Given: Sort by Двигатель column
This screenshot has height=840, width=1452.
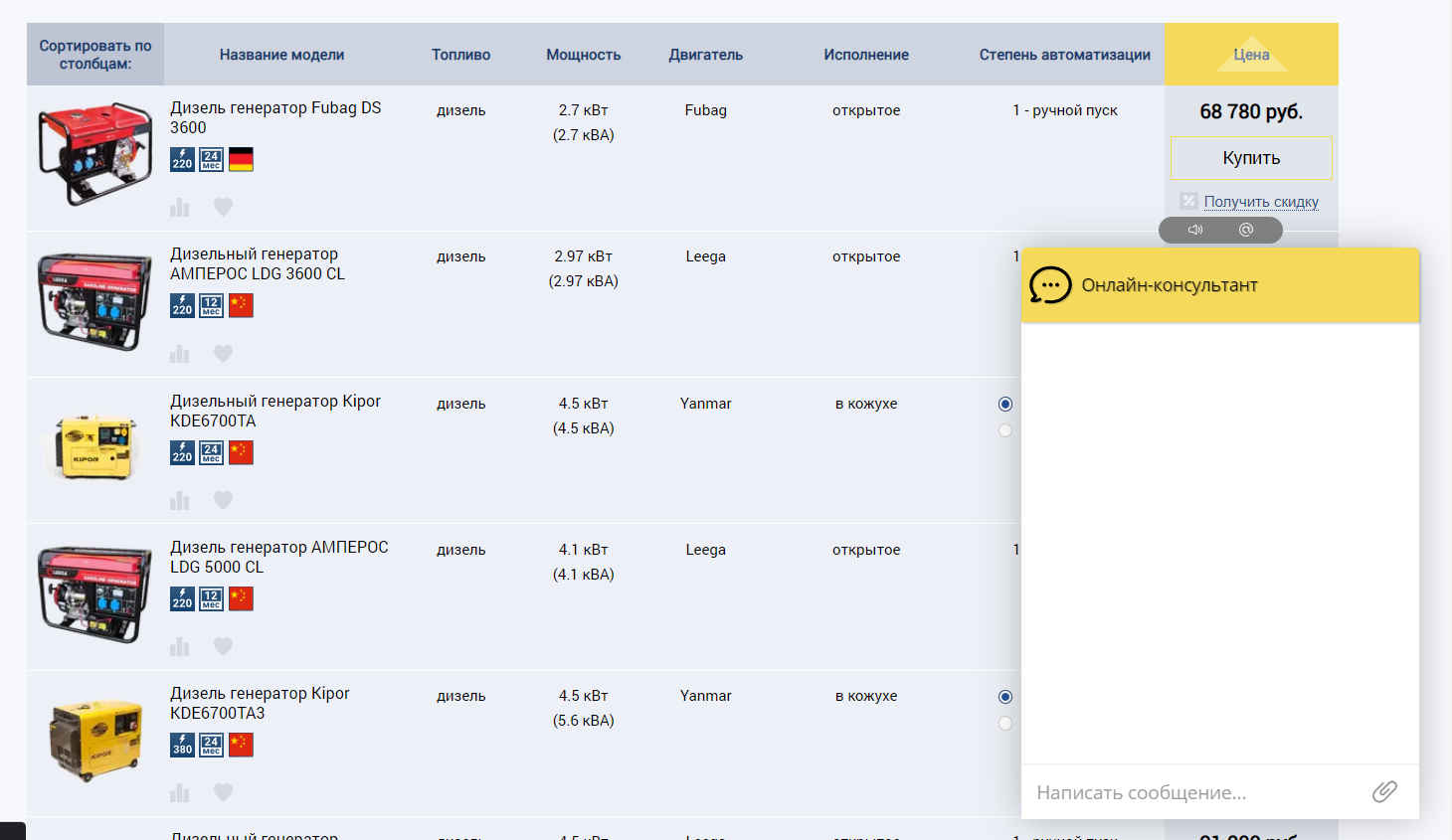Looking at the screenshot, I should pos(706,55).
